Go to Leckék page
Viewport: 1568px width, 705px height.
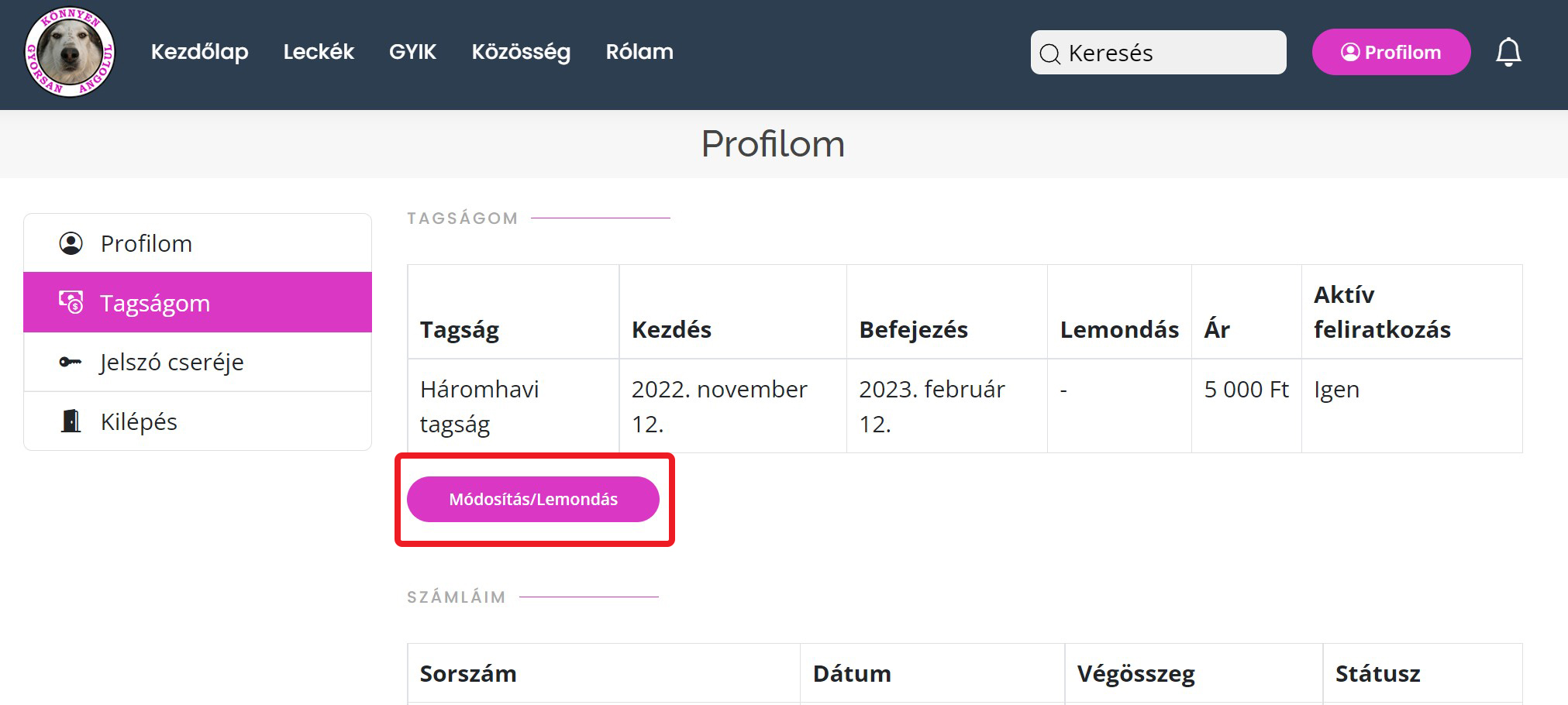point(319,52)
